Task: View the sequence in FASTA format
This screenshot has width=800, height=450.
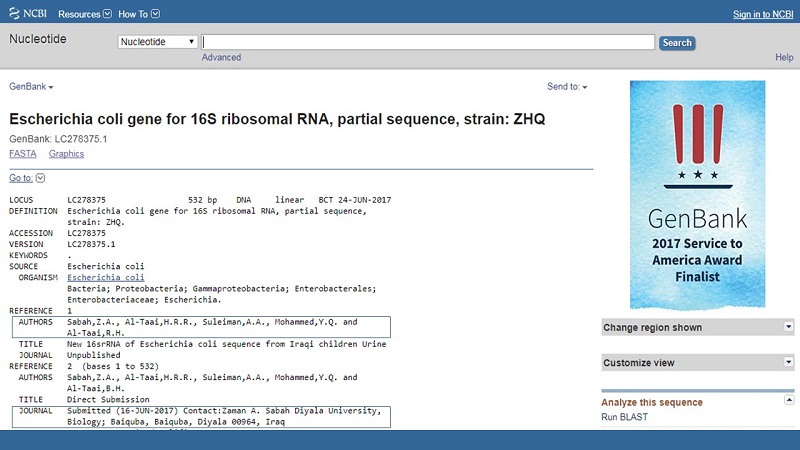Action: pyautogui.click(x=22, y=154)
